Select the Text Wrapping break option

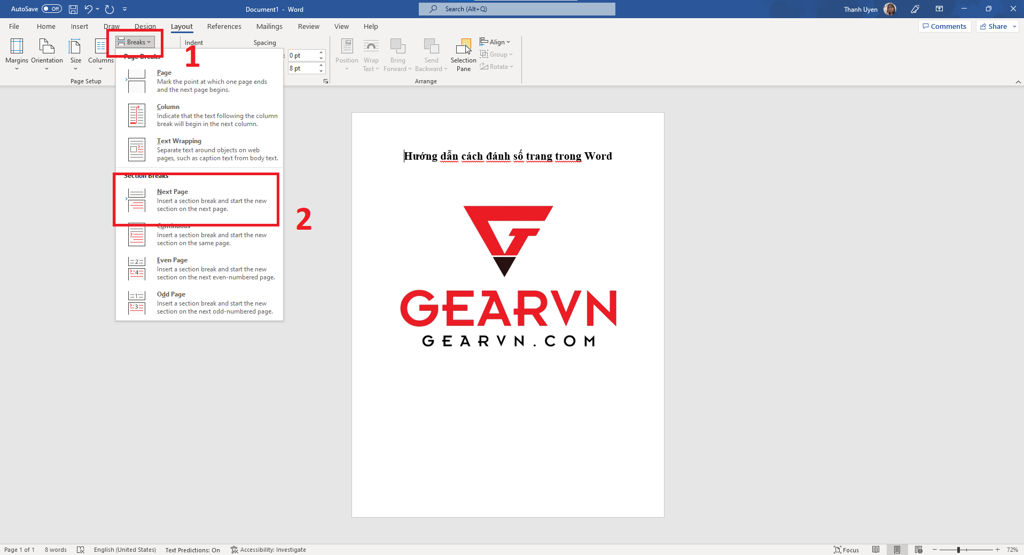pyautogui.click(x=199, y=149)
